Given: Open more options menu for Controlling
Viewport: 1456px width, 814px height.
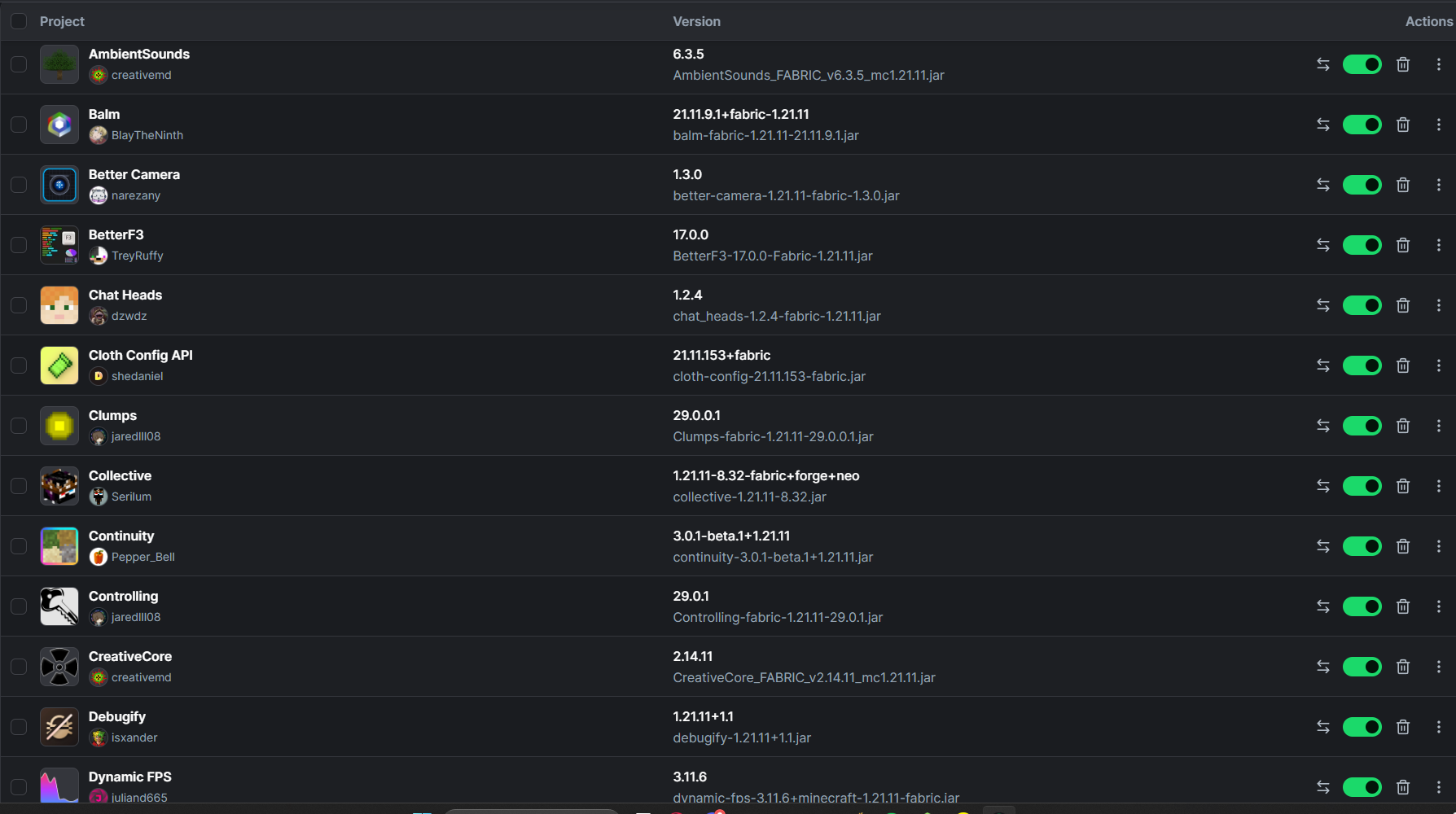Looking at the screenshot, I should 1439,606.
